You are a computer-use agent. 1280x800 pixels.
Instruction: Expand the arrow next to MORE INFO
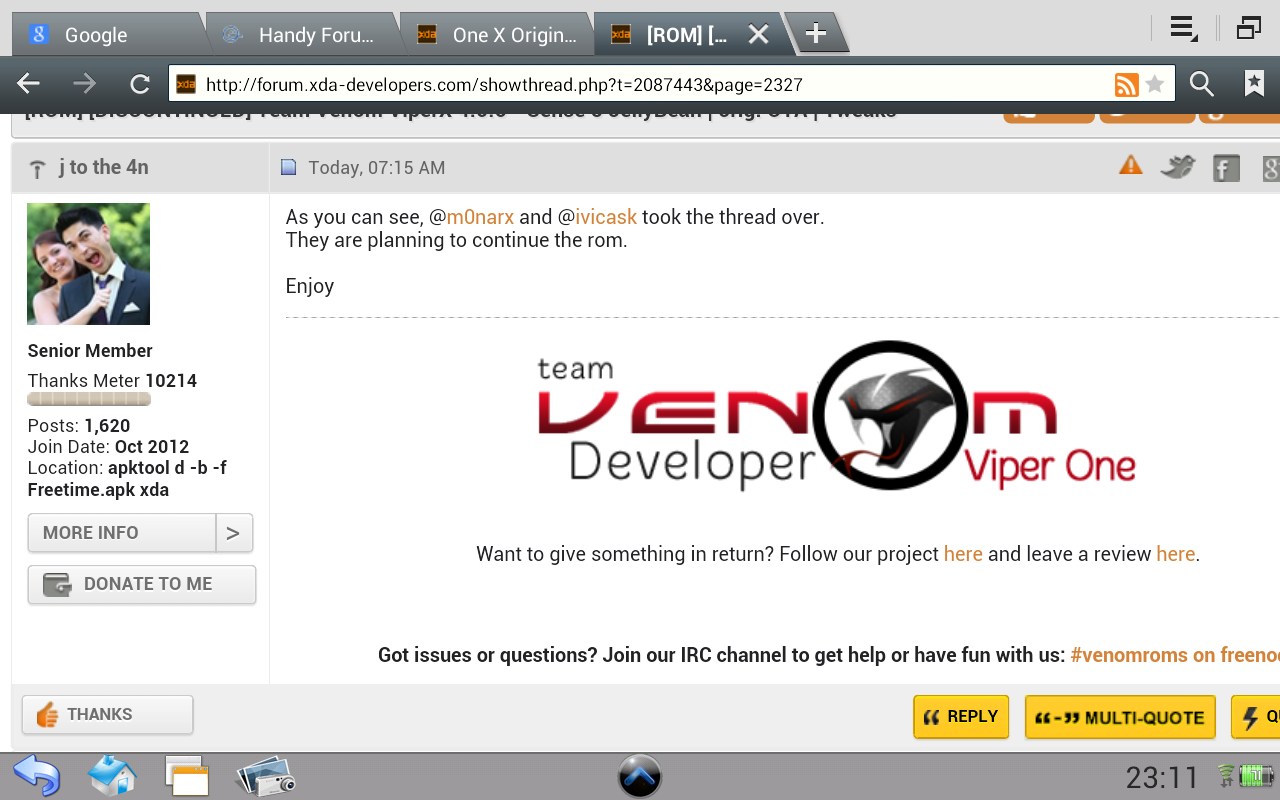pyautogui.click(x=234, y=533)
